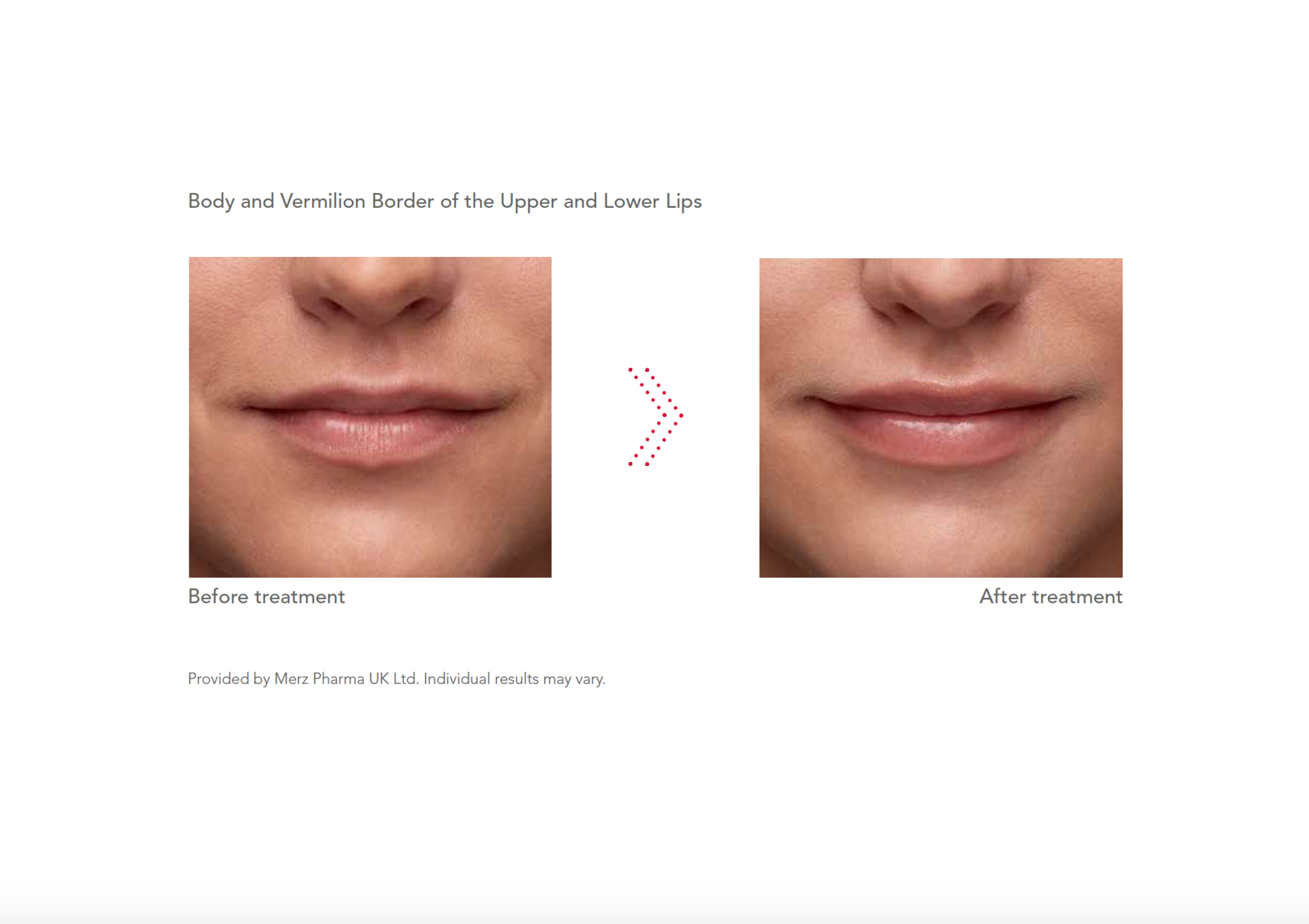This screenshot has width=1309, height=924.
Task: Click the red dotted chevron arrow
Action: pyautogui.click(x=655, y=416)
